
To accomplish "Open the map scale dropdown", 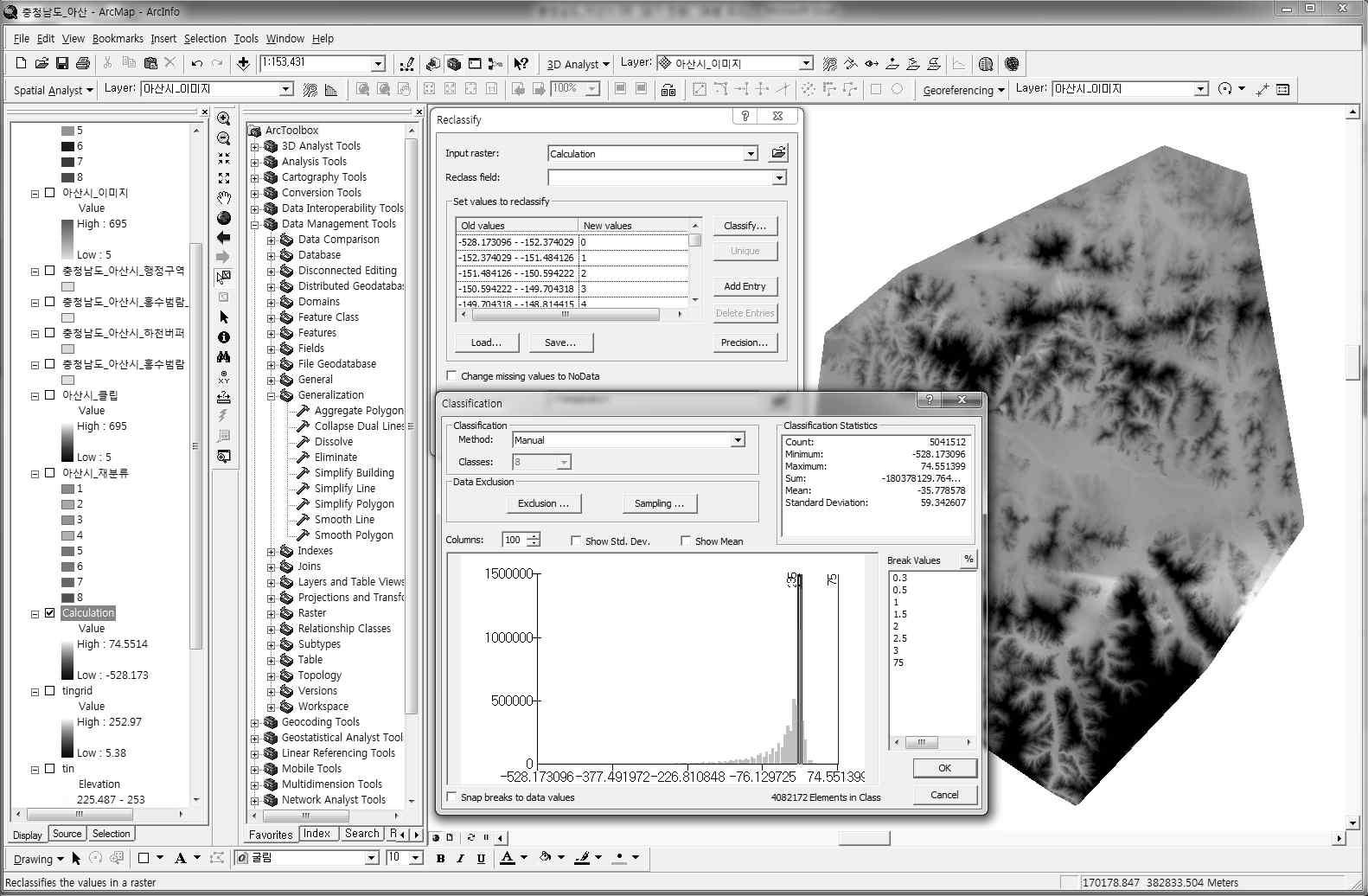I will point(378,63).
